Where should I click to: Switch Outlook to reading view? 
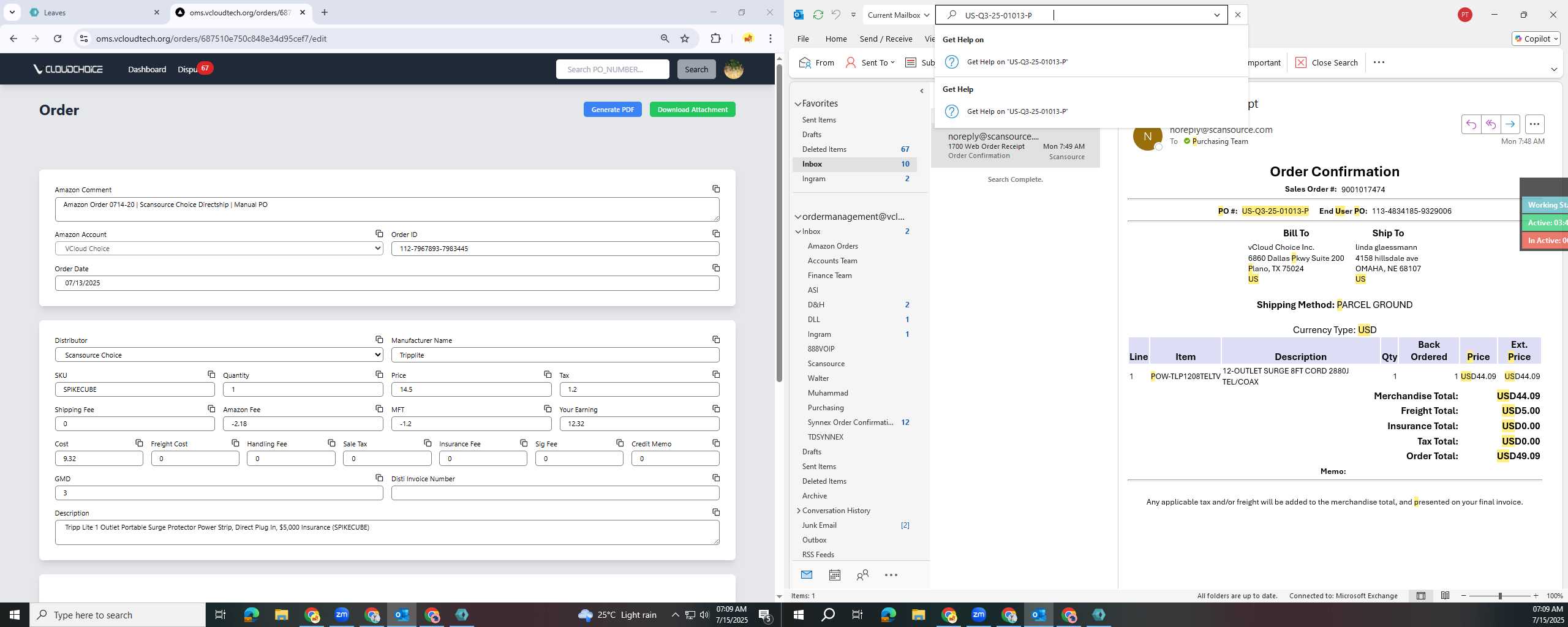(x=1445, y=596)
